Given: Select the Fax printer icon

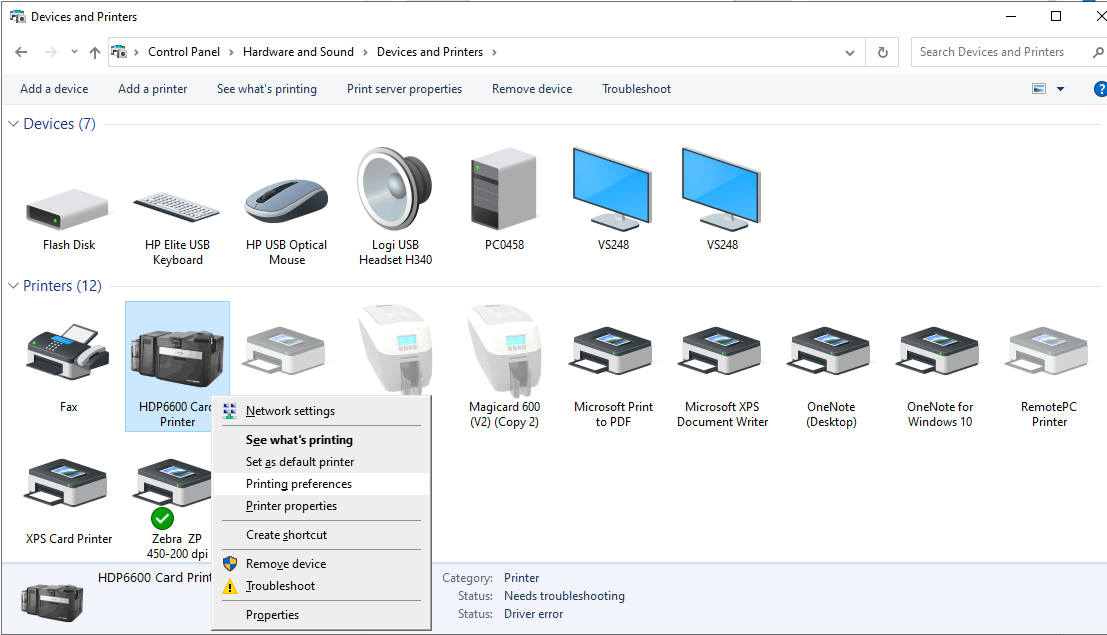Looking at the screenshot, I should [68, 354].
